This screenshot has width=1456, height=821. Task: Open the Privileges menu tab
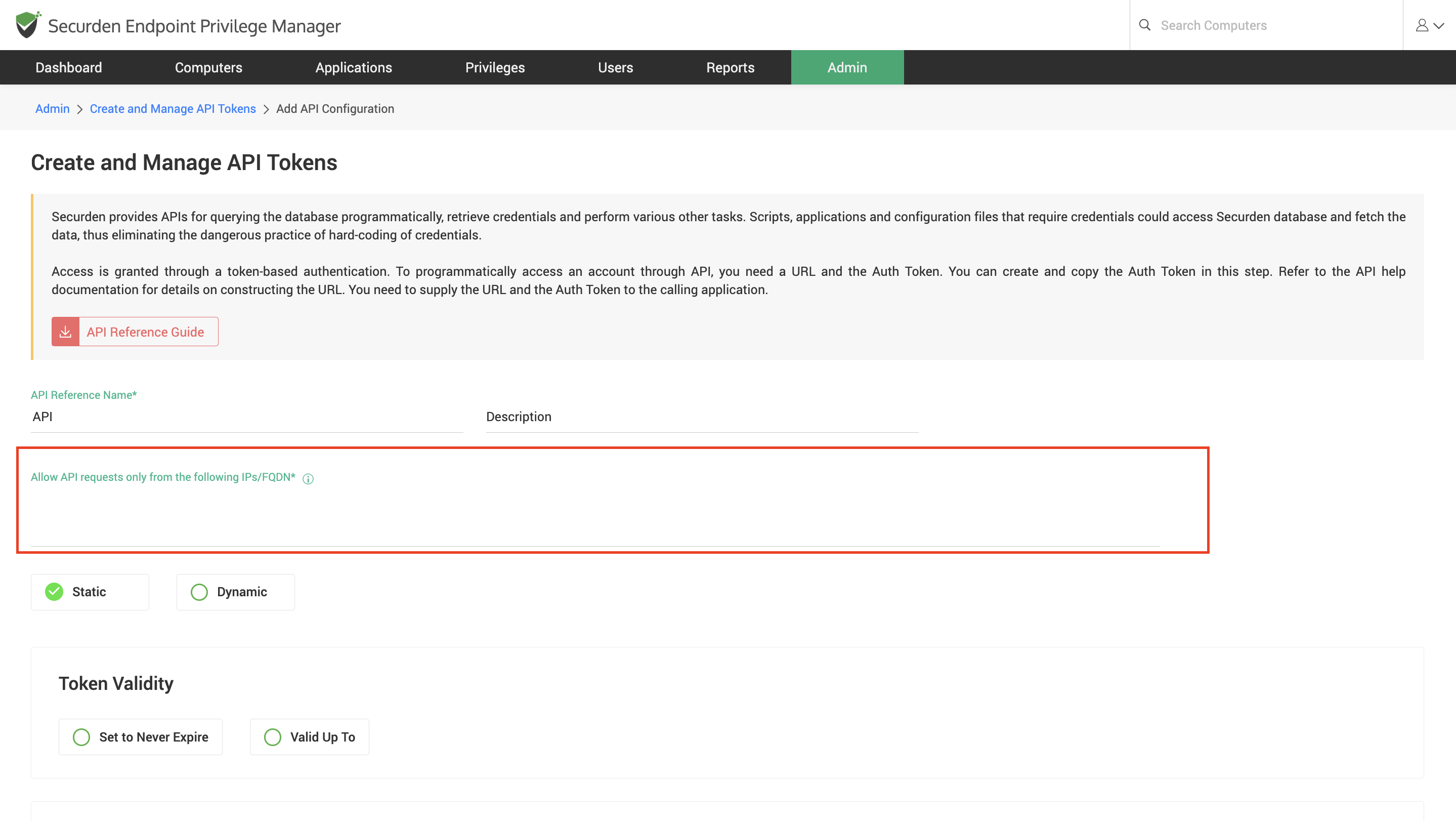click(495, 67)
